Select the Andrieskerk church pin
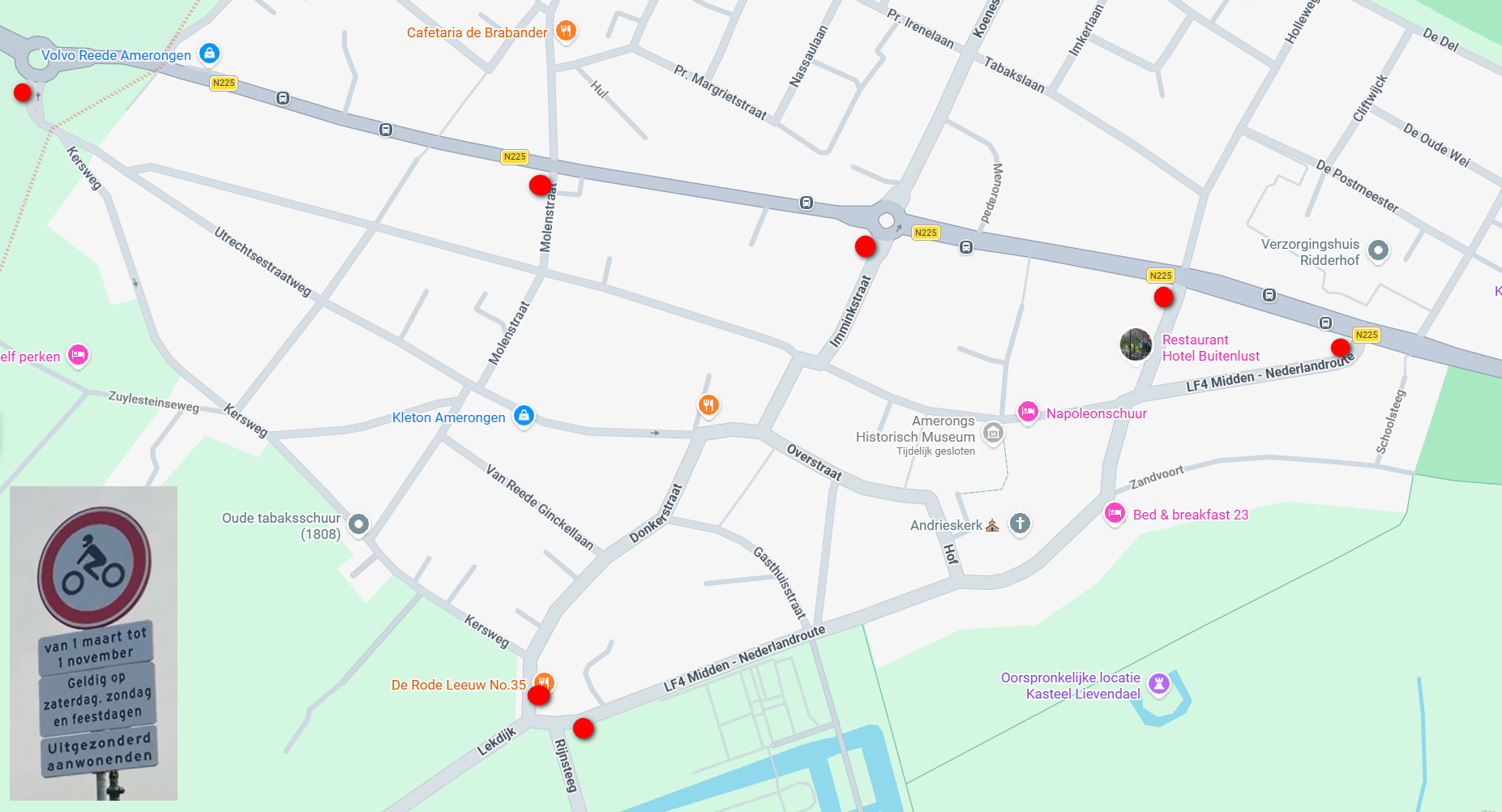Image resolution: width=1502 pixels, height=812 pixels. coord(1020,524)
